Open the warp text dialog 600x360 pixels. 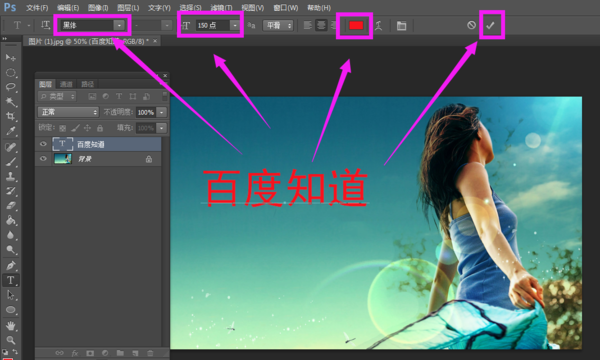(x=378, y=26)
